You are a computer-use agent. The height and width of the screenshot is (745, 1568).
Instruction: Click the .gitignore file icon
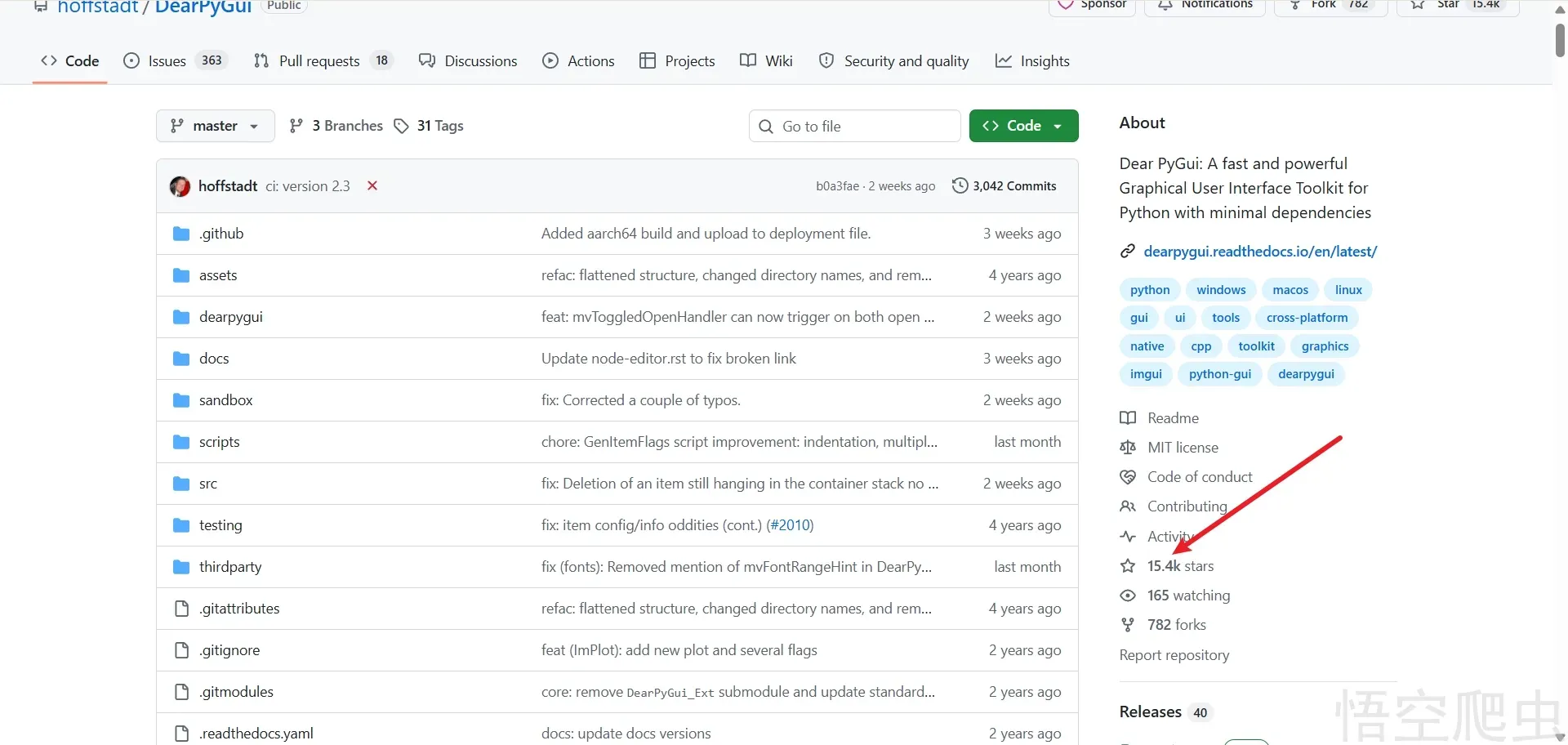click(181, 650)
